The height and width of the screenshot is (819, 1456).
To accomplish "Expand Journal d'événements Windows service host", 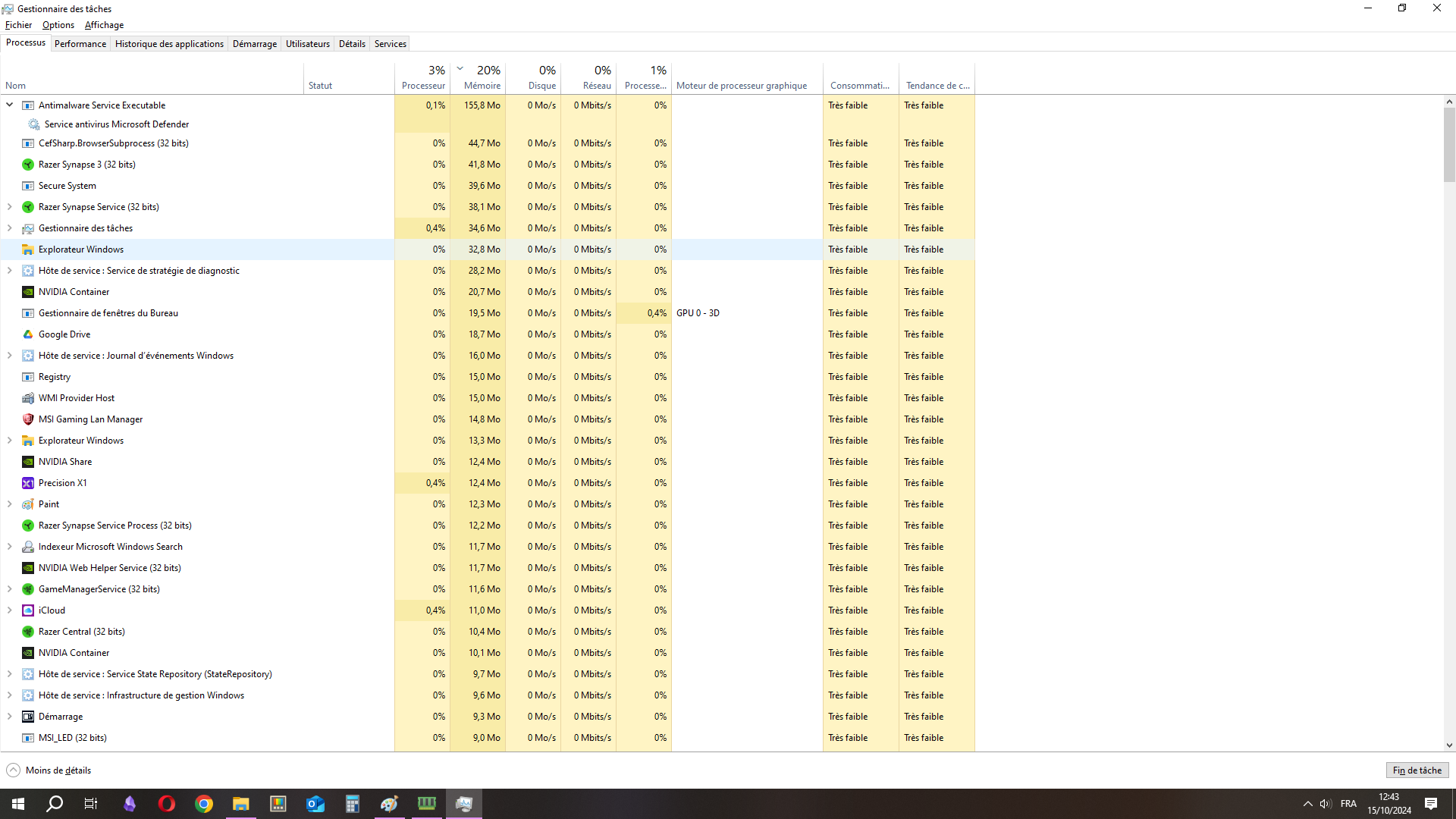I will point(10,356).
